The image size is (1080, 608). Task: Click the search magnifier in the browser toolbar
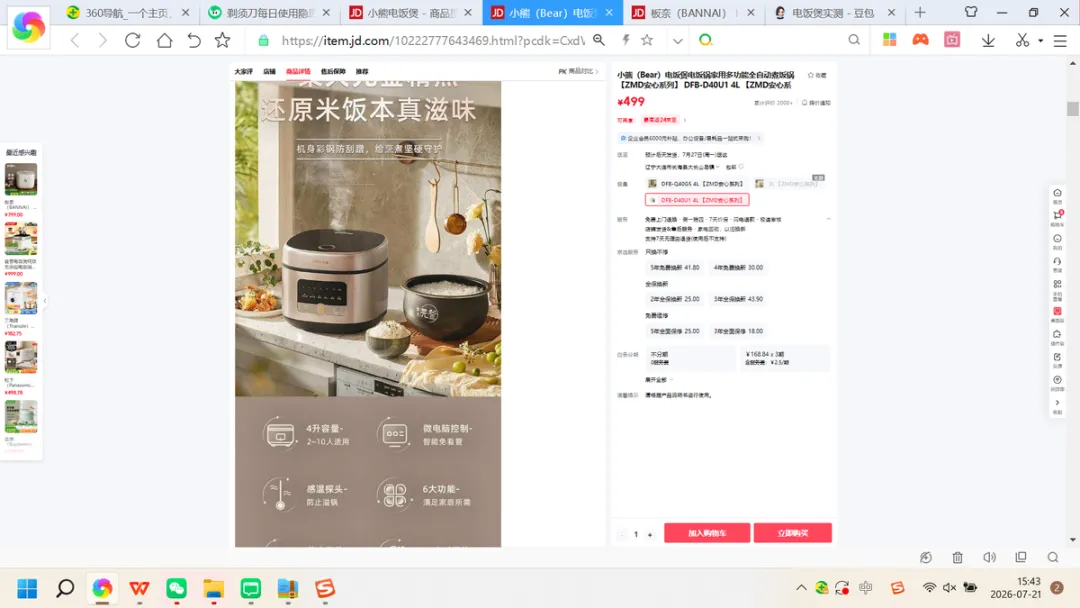click(x=854, y=40)
